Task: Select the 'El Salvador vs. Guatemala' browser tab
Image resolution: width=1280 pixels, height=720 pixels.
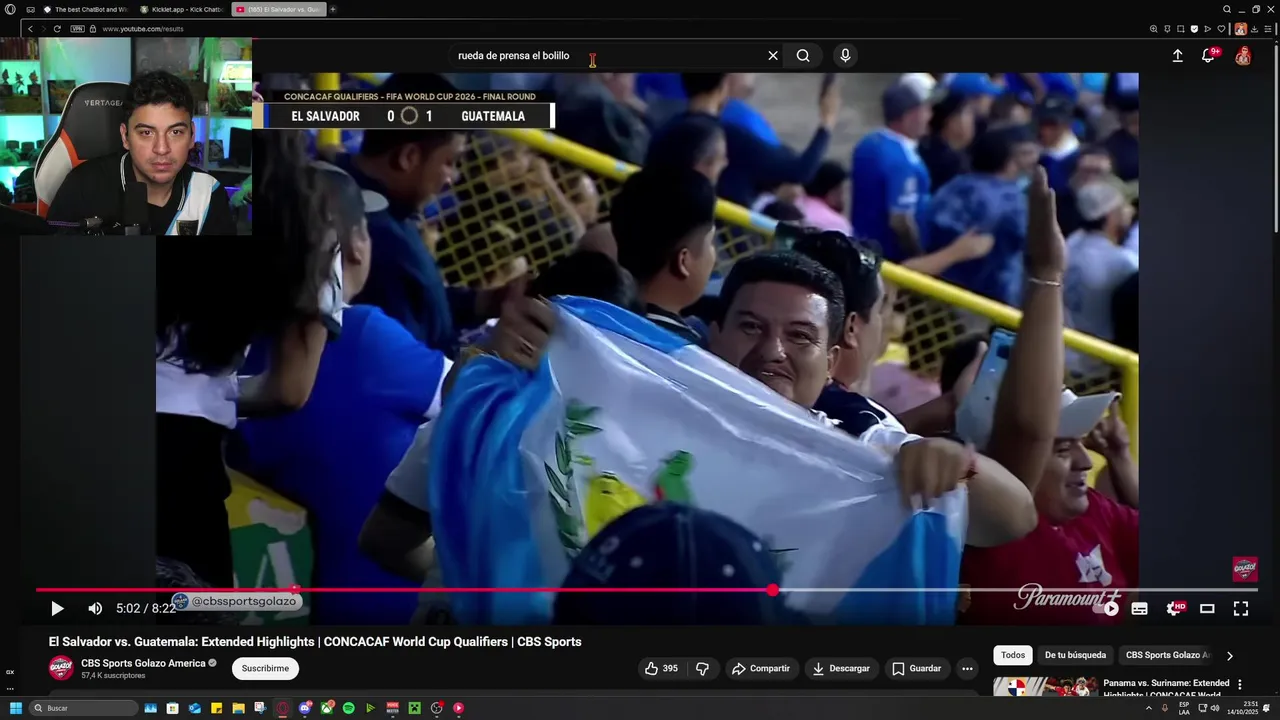Action: coord(278,9)
